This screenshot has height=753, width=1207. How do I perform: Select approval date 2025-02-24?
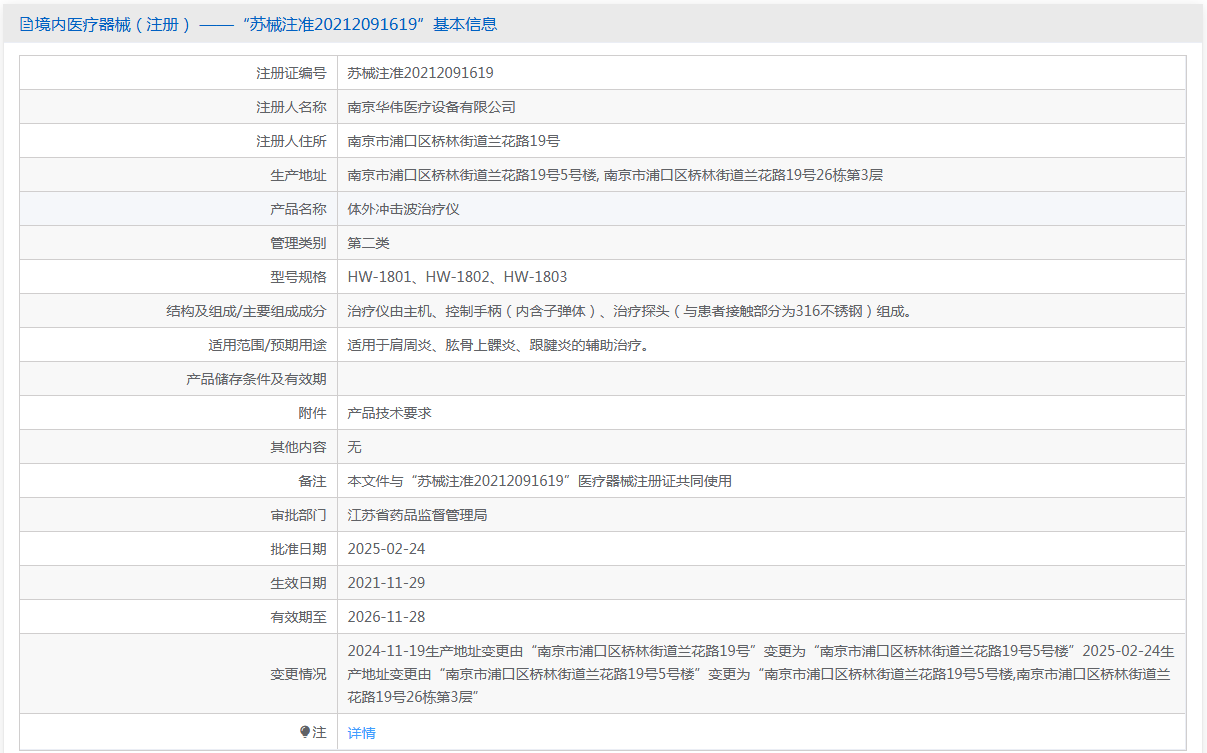[x=386, y=549]
